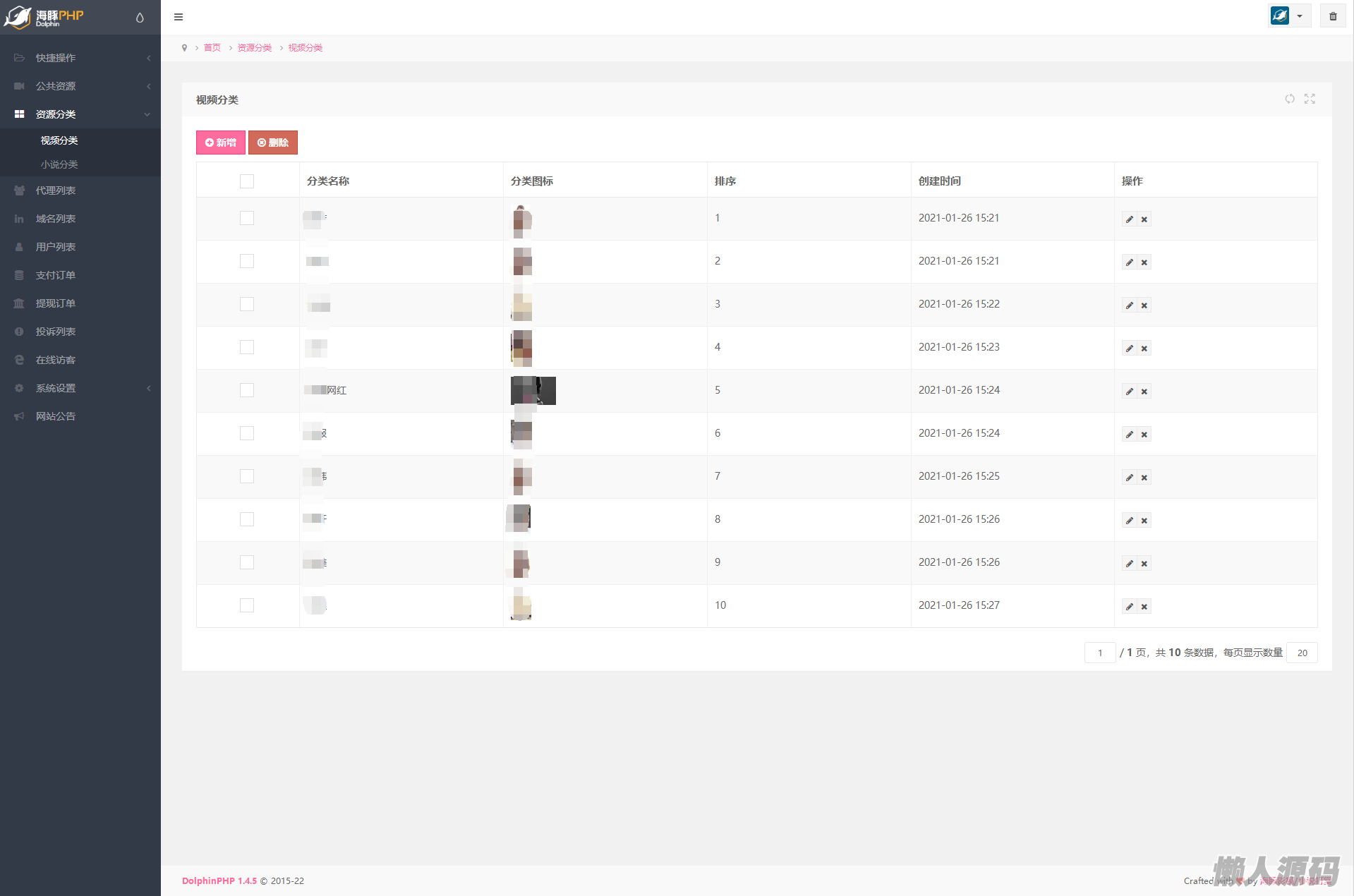Image resolution: width=1354 pixels, height=896 pixels.
Task: Check the box for row sorted 4
Action: pos(247,347)
